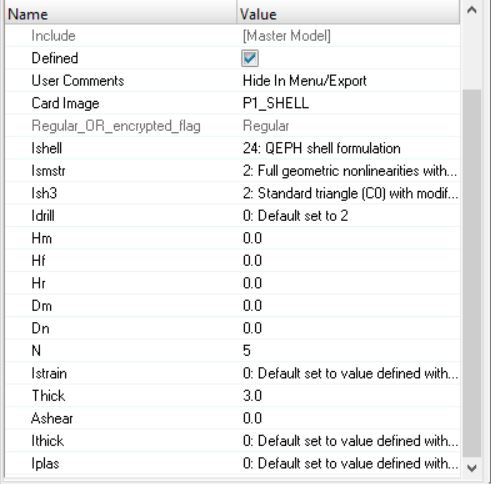Select the vertical scrollbar thumb

click(472, 274)
